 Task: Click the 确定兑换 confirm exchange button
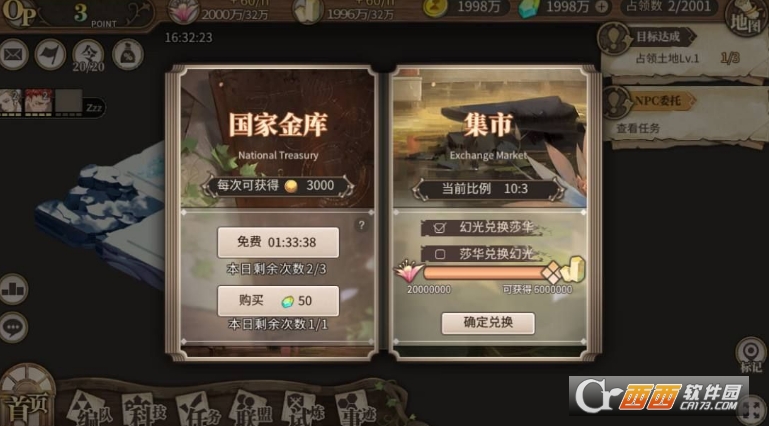pos(488,323)
